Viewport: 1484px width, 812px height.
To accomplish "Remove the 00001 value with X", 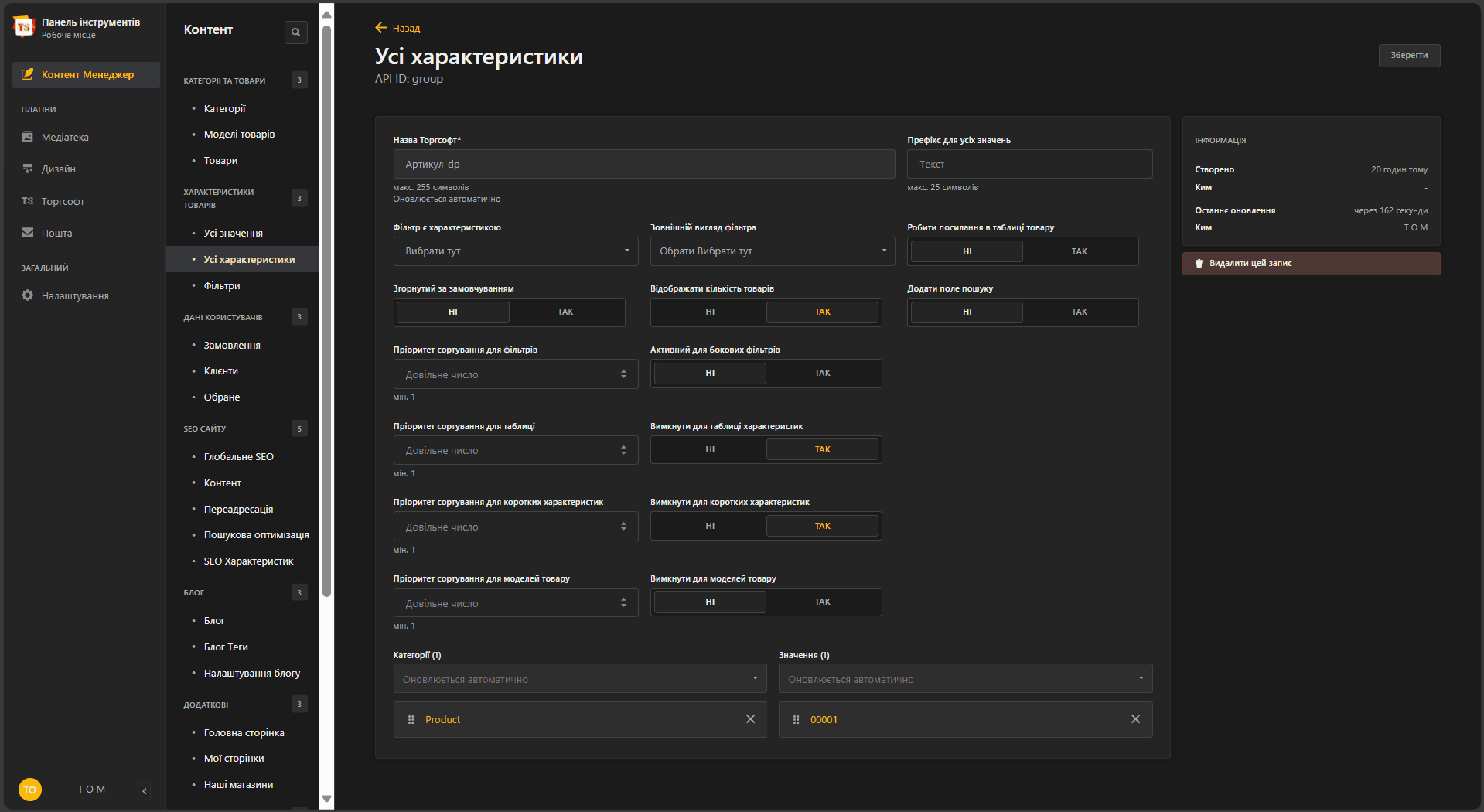I will coord(1135,719).
